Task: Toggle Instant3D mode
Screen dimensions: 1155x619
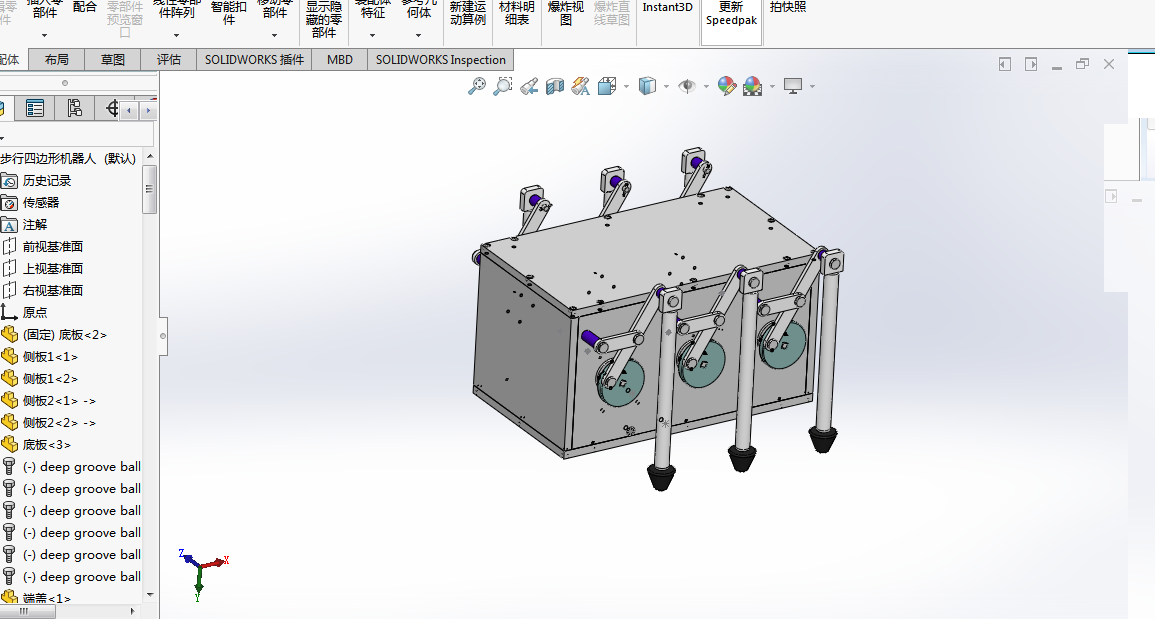Action: coord(667,8)
